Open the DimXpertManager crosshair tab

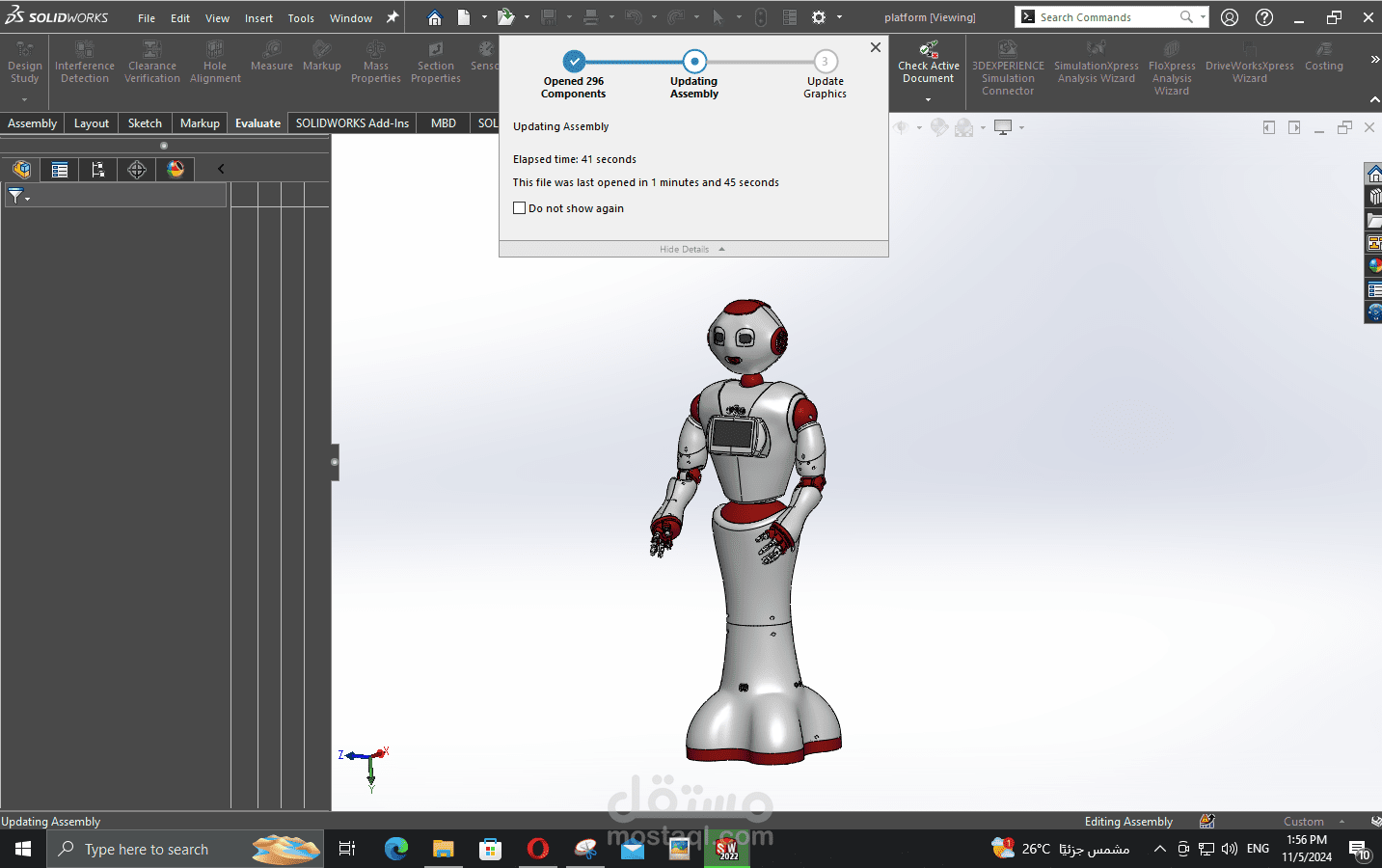137,170
